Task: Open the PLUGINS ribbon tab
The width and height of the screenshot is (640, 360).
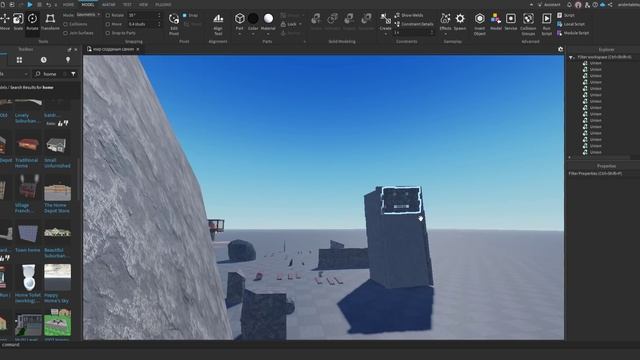Action: click(163, 4)
